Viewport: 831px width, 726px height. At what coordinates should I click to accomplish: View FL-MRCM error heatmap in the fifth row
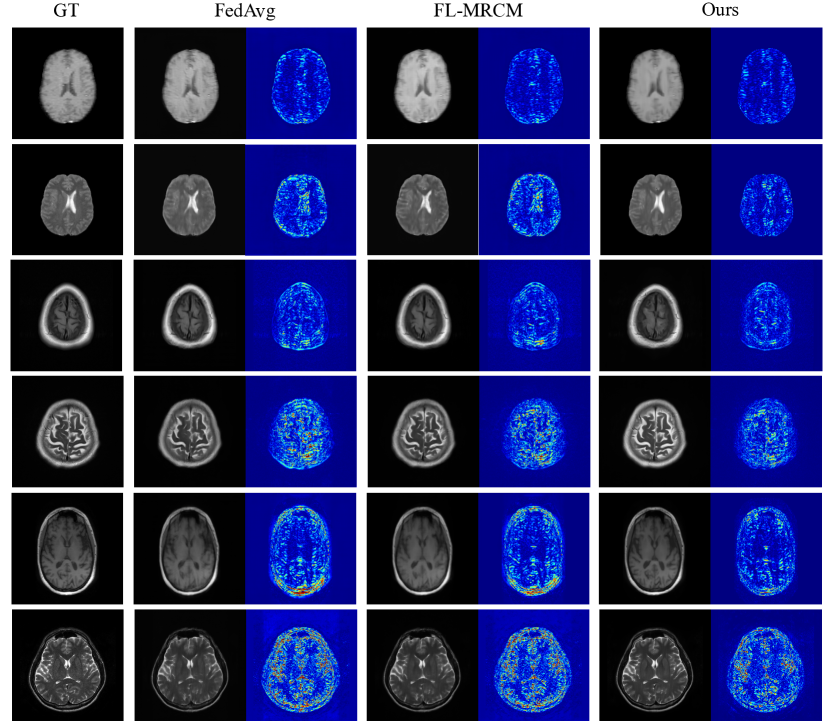tap(534, 548)
